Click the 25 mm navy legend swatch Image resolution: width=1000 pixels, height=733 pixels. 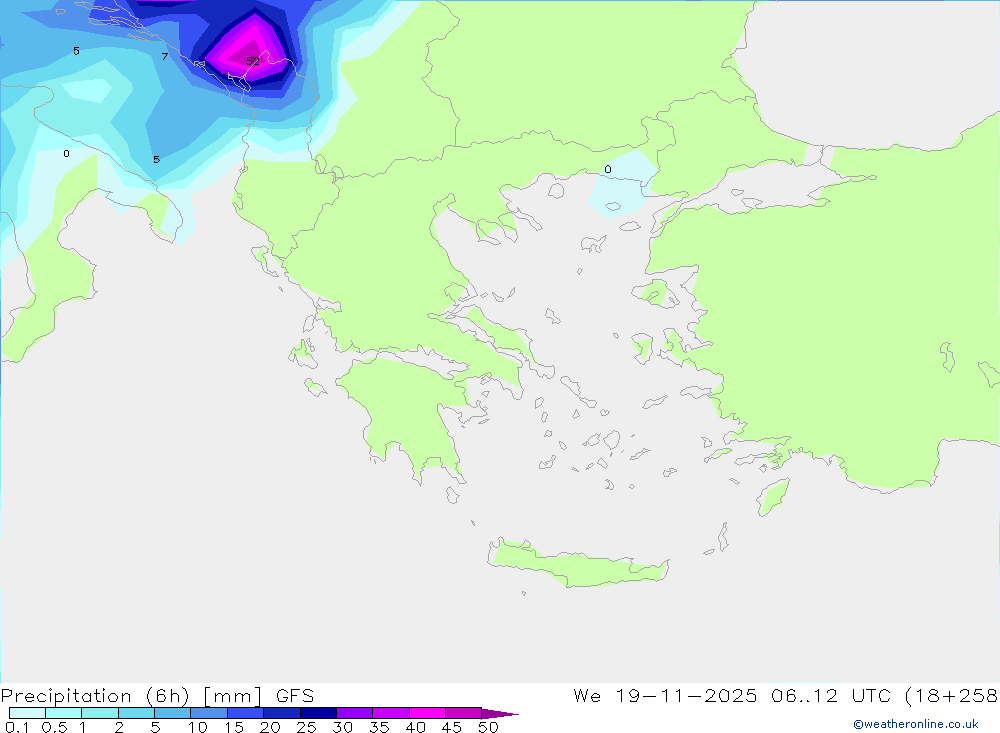(318, 713)
